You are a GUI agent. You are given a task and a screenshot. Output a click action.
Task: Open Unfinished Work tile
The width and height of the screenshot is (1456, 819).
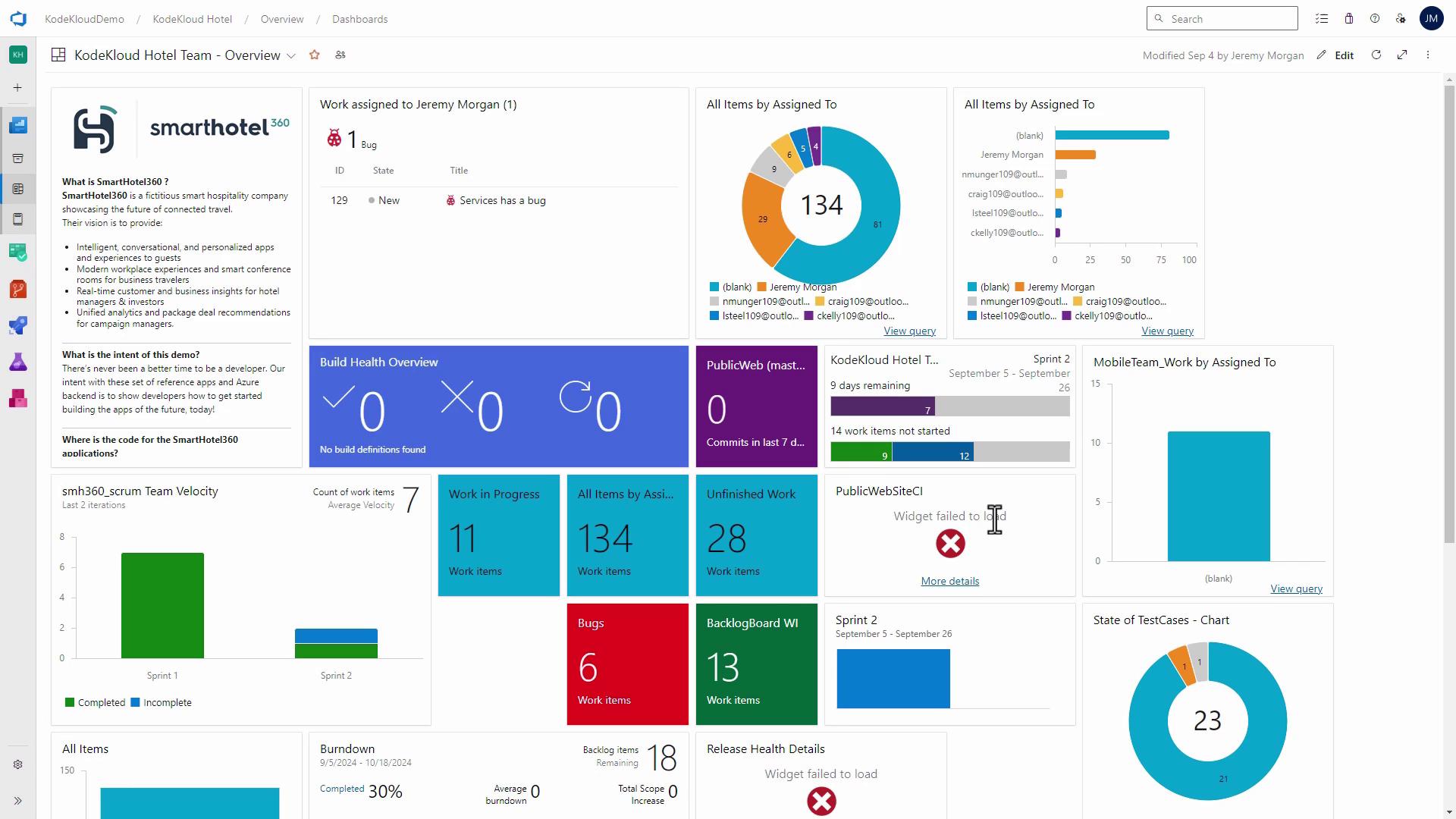coord(757,535)
